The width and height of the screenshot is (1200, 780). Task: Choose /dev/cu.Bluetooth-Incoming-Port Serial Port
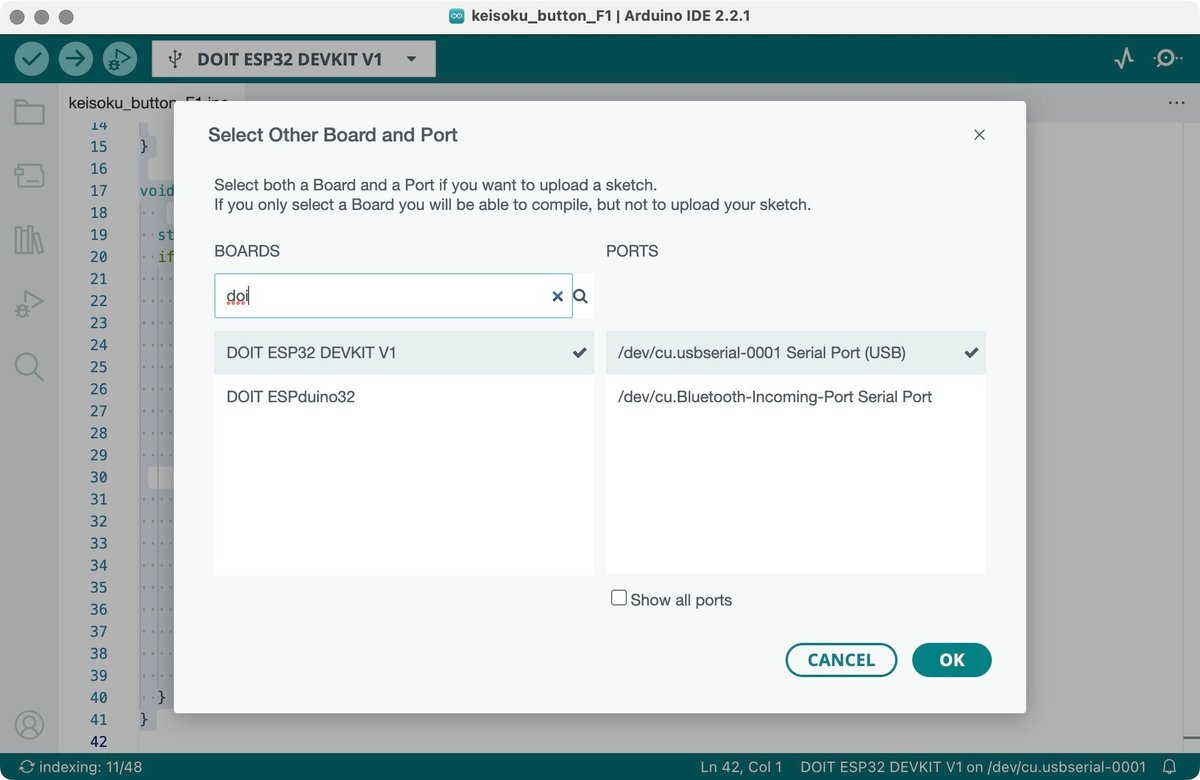coord(796,397)
